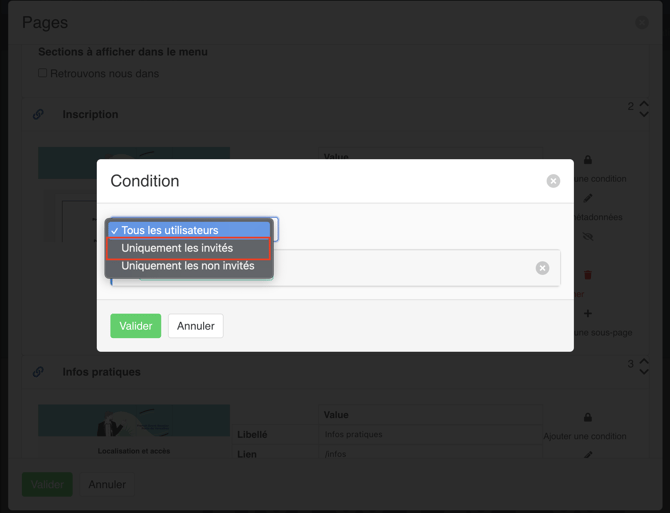Click lock icon above 'Ajouter une condition'
670x513 pixels.
(588, 417)
